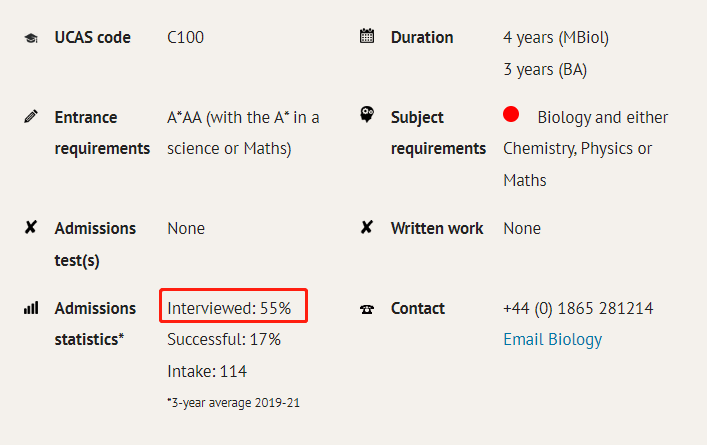
Task: Click the 4 years (MBiol) duration text
Action: (556, 38)
